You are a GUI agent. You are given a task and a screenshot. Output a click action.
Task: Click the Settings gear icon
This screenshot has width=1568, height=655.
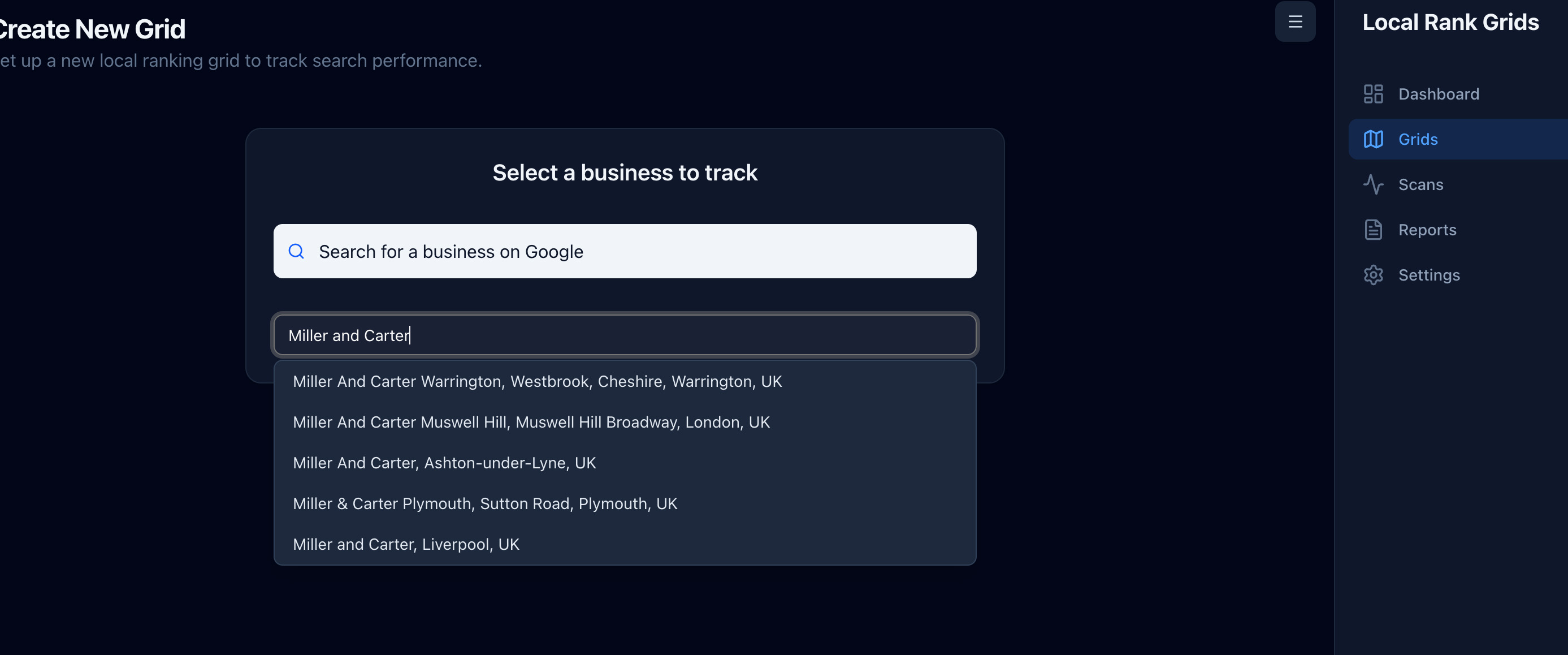pos(1373,275)
